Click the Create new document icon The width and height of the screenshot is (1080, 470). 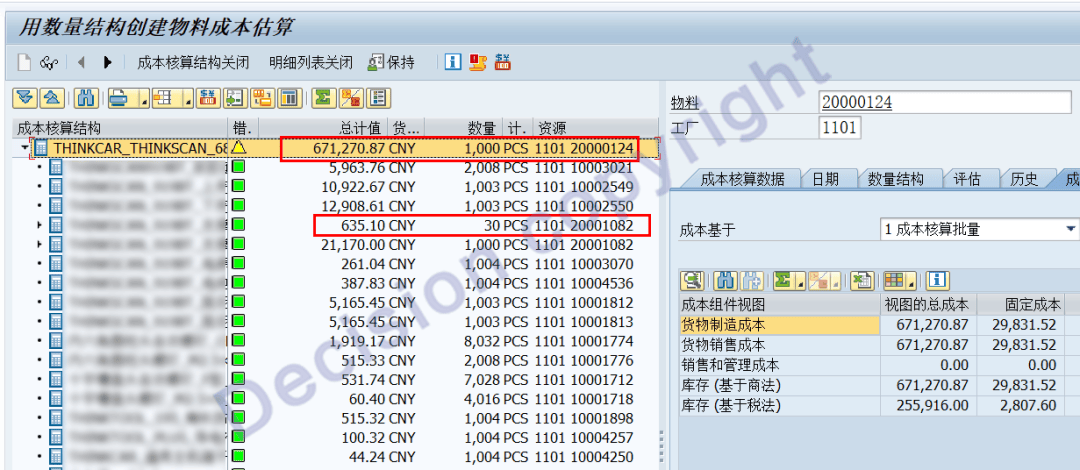(25, 62)
